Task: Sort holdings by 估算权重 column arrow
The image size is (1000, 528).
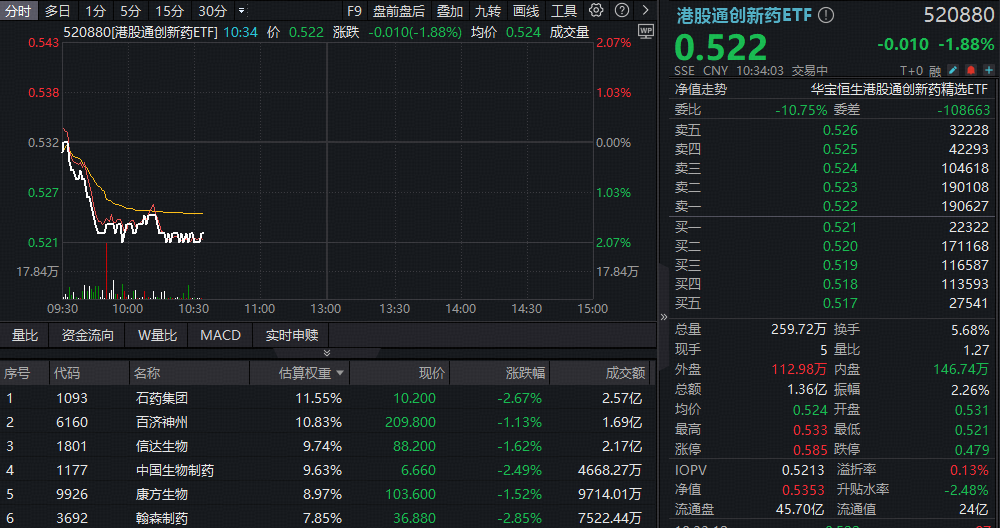Action: (341, 373)
